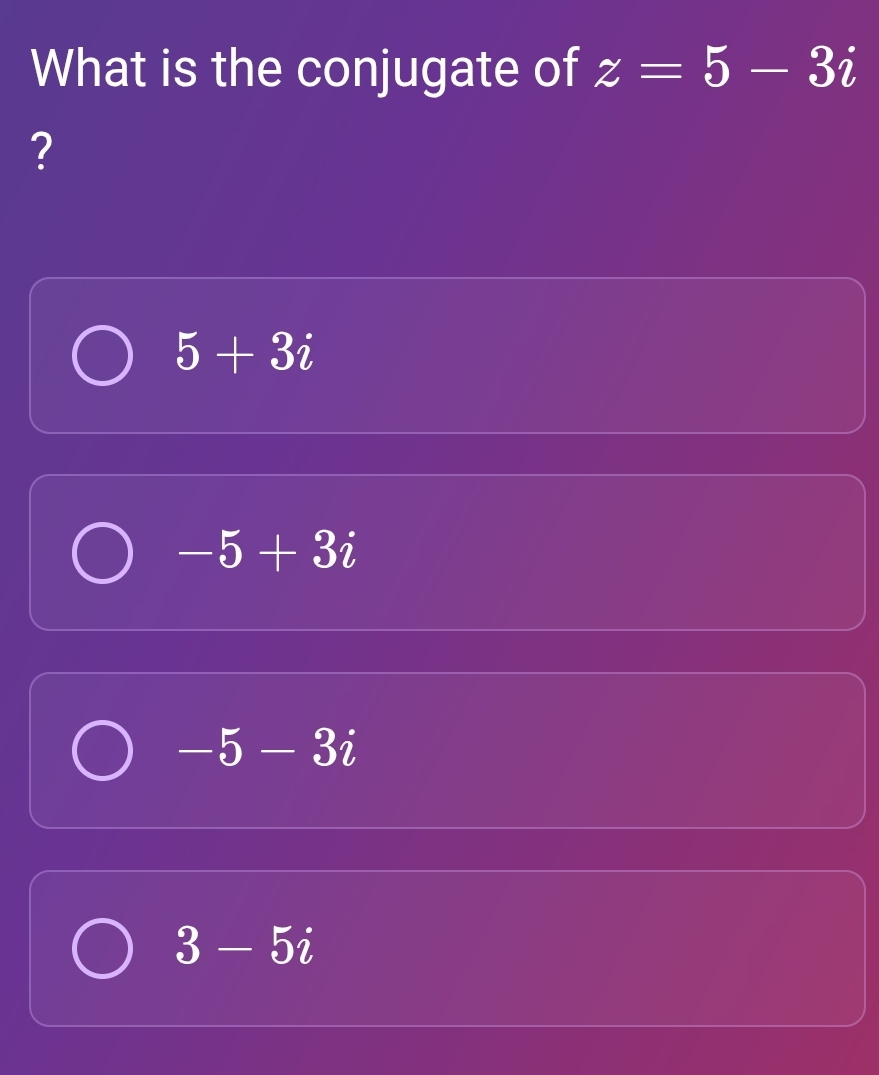Click the fourth answer option card
Image resolution: width=879 pixels, height=1075 pixels.
tap(448, 950)
